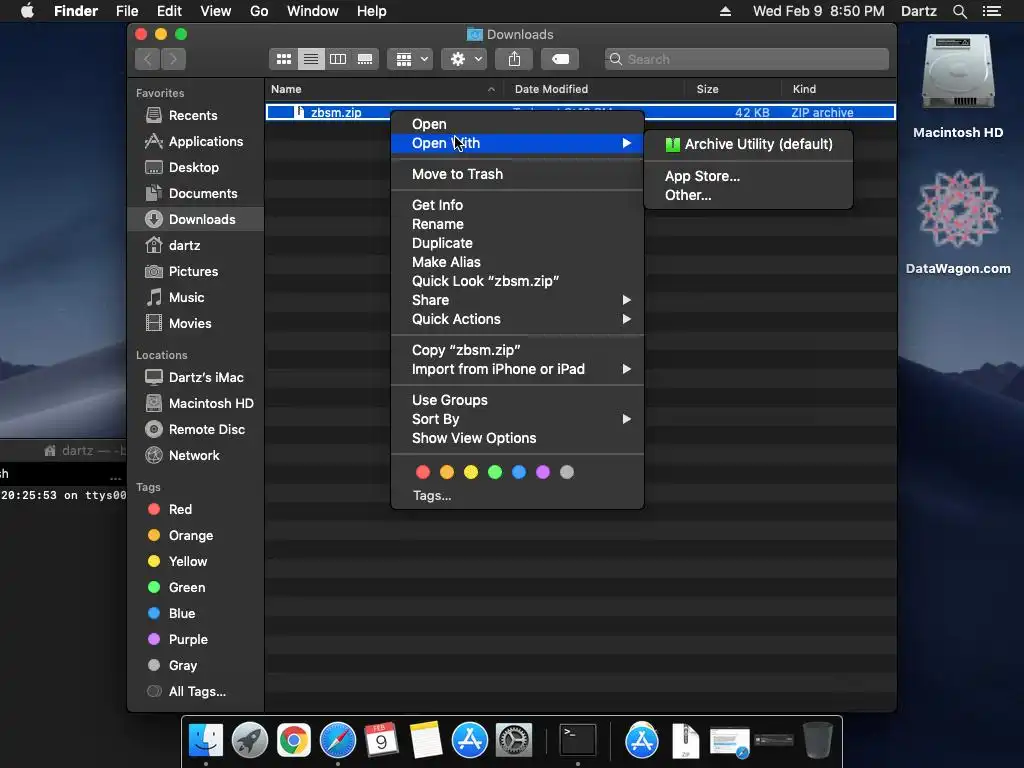Expand the Share submenu
Viewport: 1024px width, 768px height.
point(517,300)
